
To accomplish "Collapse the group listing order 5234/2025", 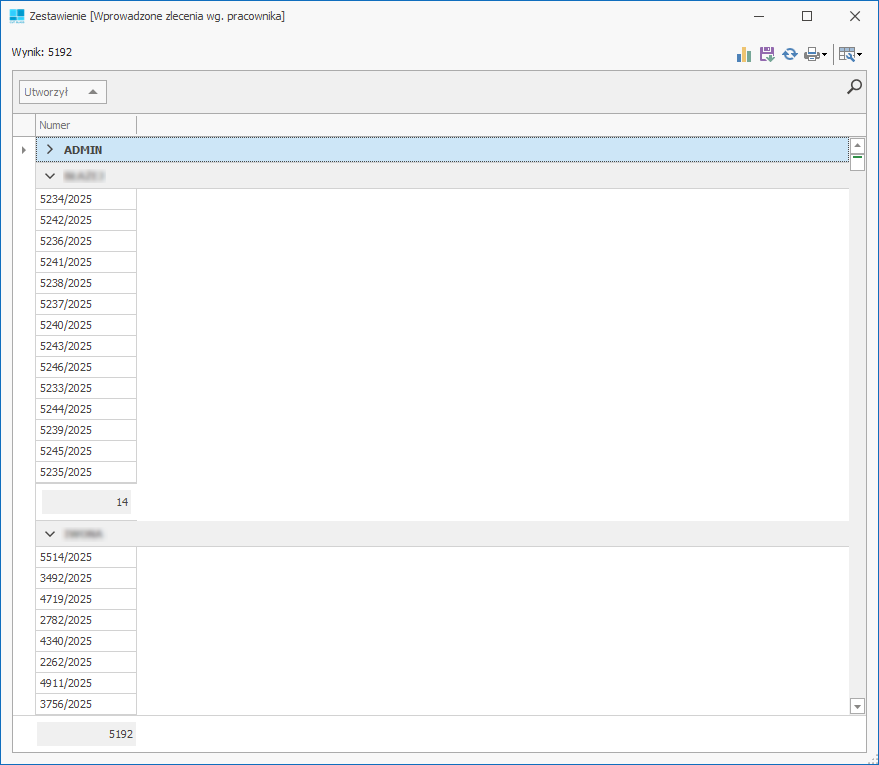I will coord(50,176).
